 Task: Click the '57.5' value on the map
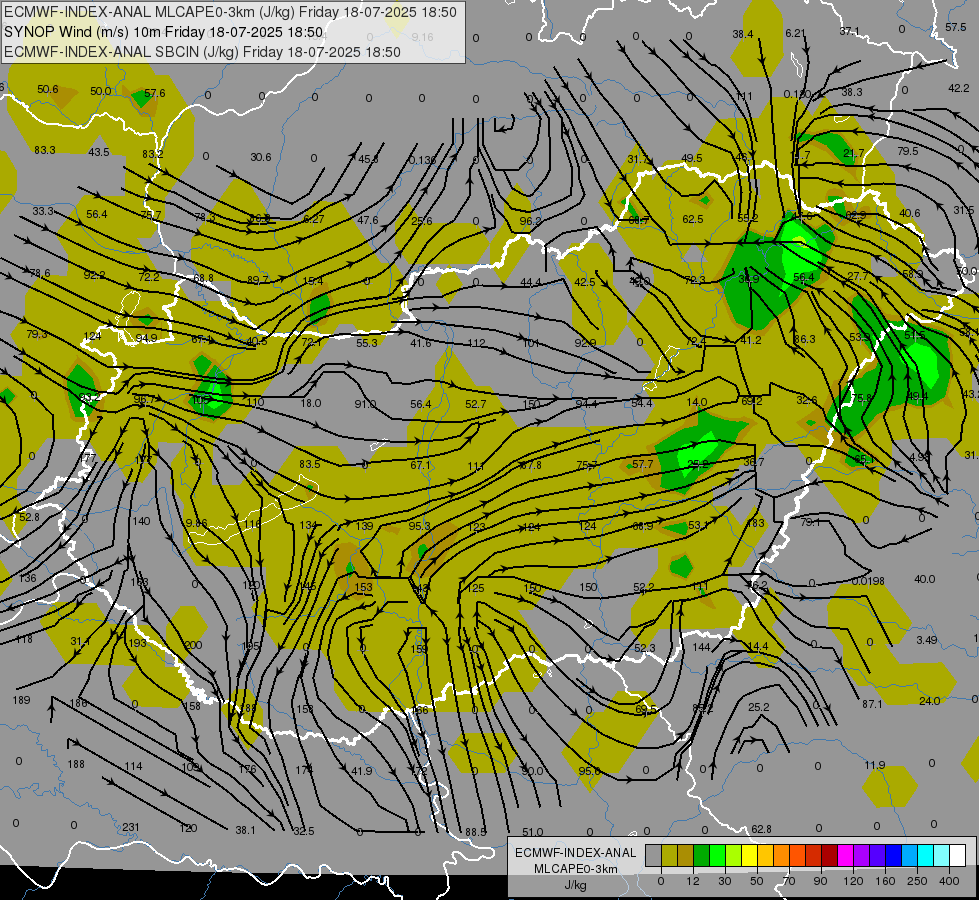(956, 27)
